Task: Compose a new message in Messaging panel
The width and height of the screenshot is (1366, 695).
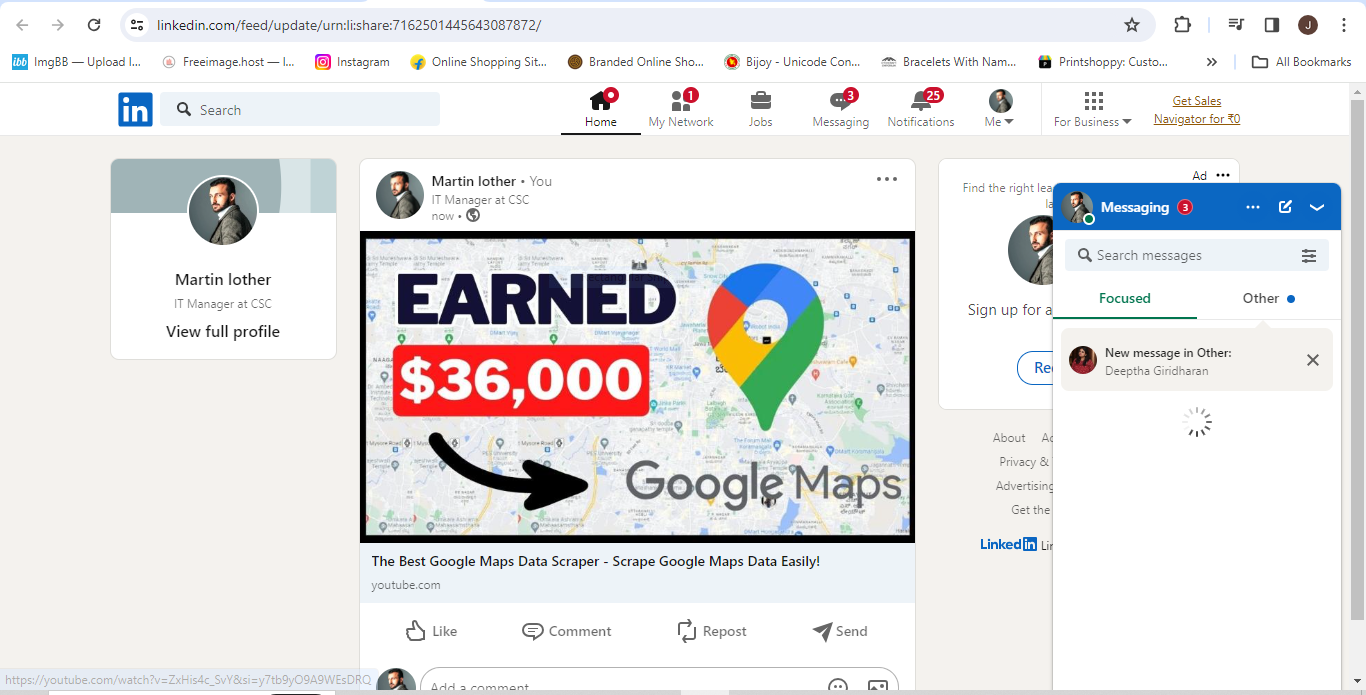Action: click(1286, 207)
